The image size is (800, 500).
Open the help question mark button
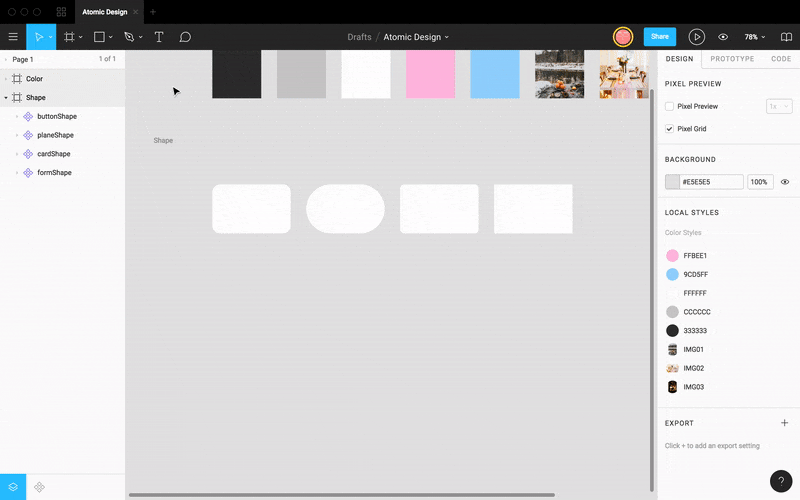(781, 481)
